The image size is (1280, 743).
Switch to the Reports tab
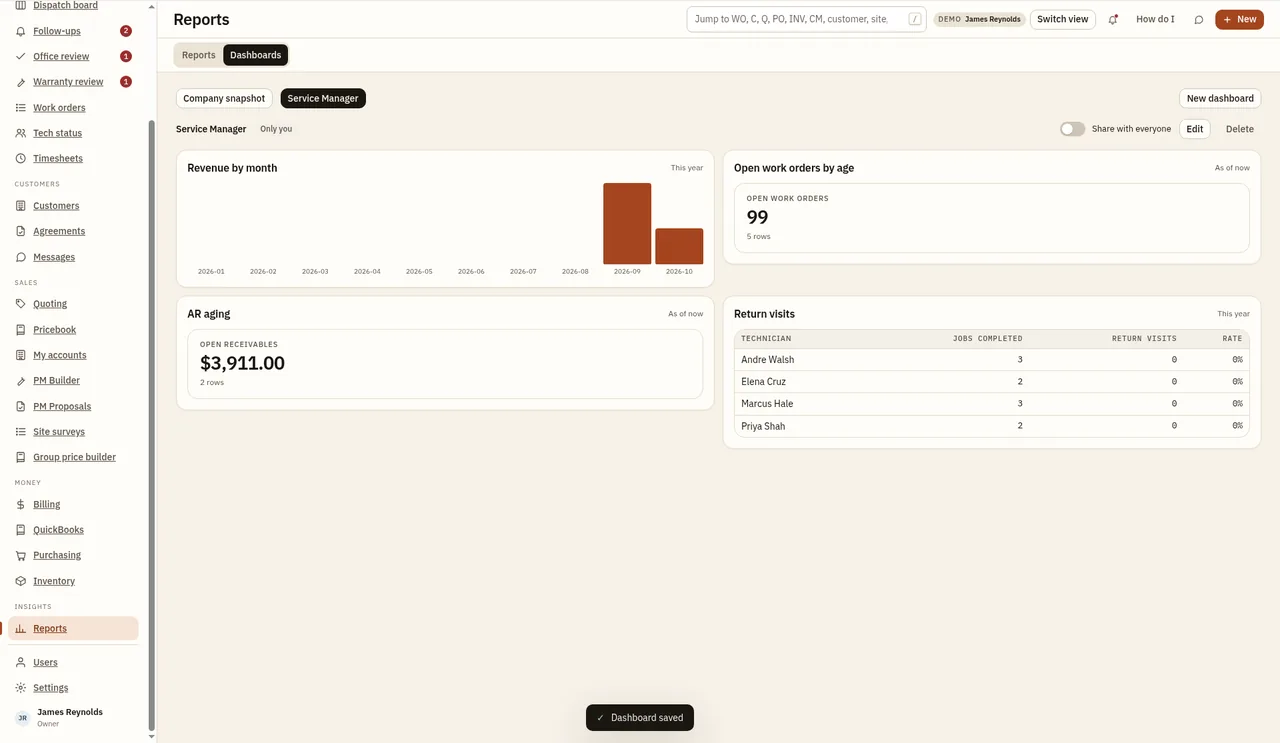(198, 55)
